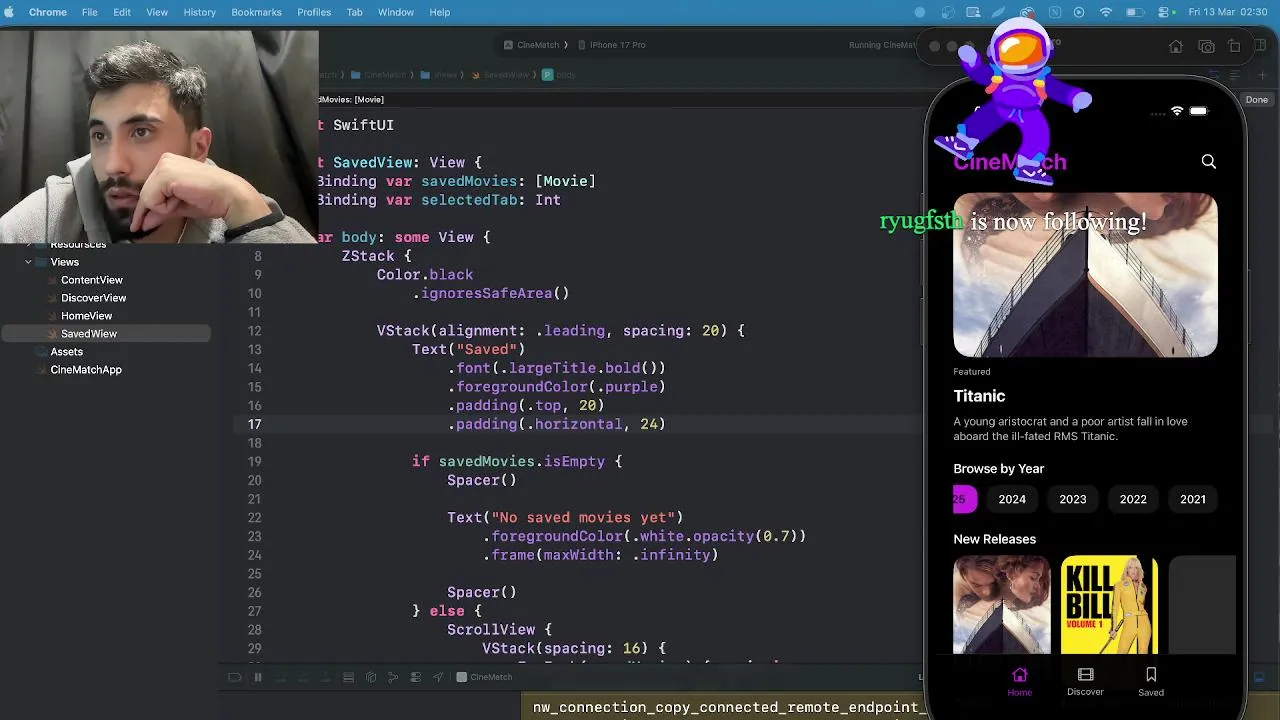The height and width of the screenshot is (720, 1280).
Task: Open the File menu
Action: tap(89, 12)
